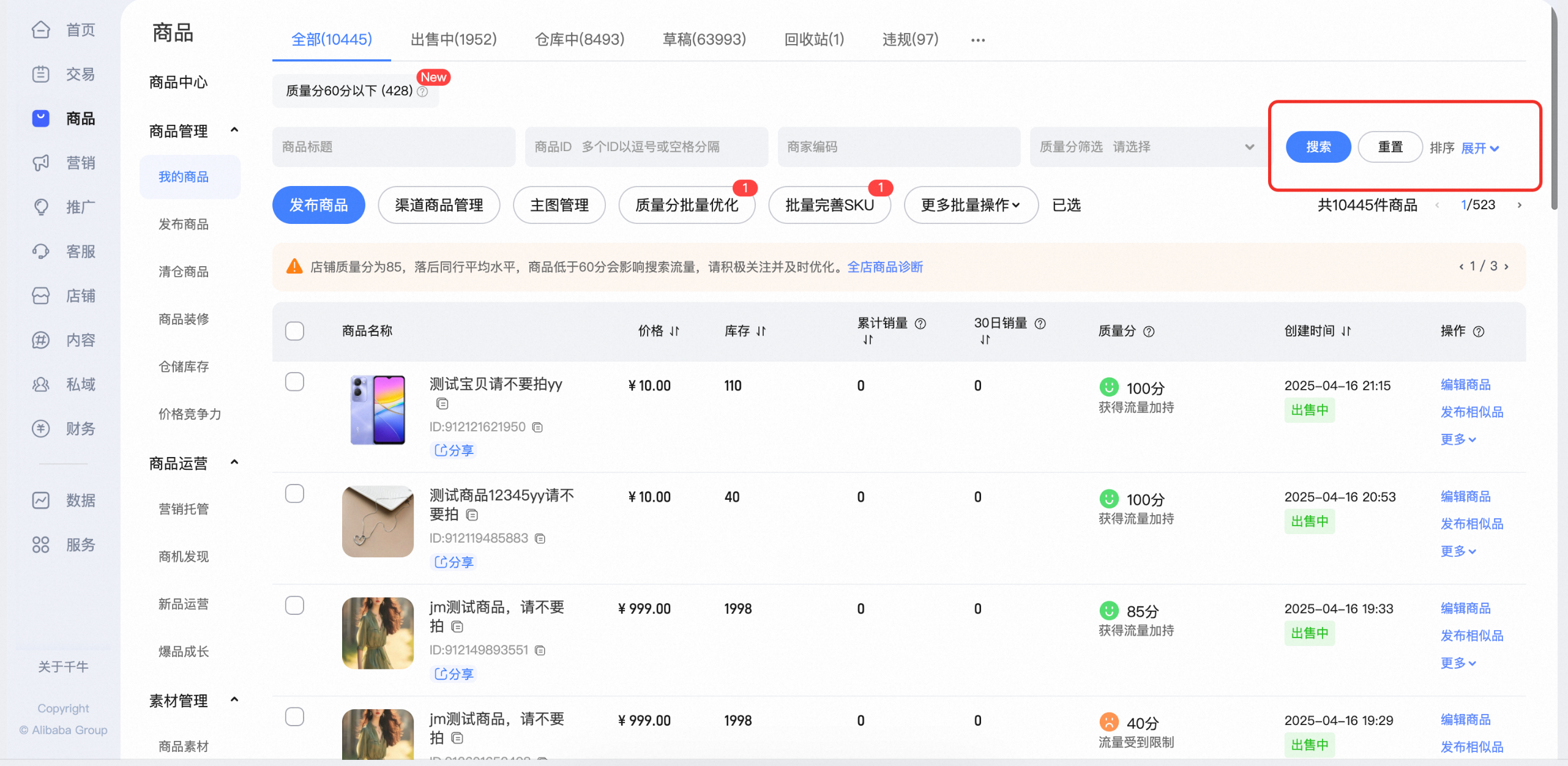Open the 首页 home icon in sidebar
Screen dimensions: 1568x766
click(41, 29)
